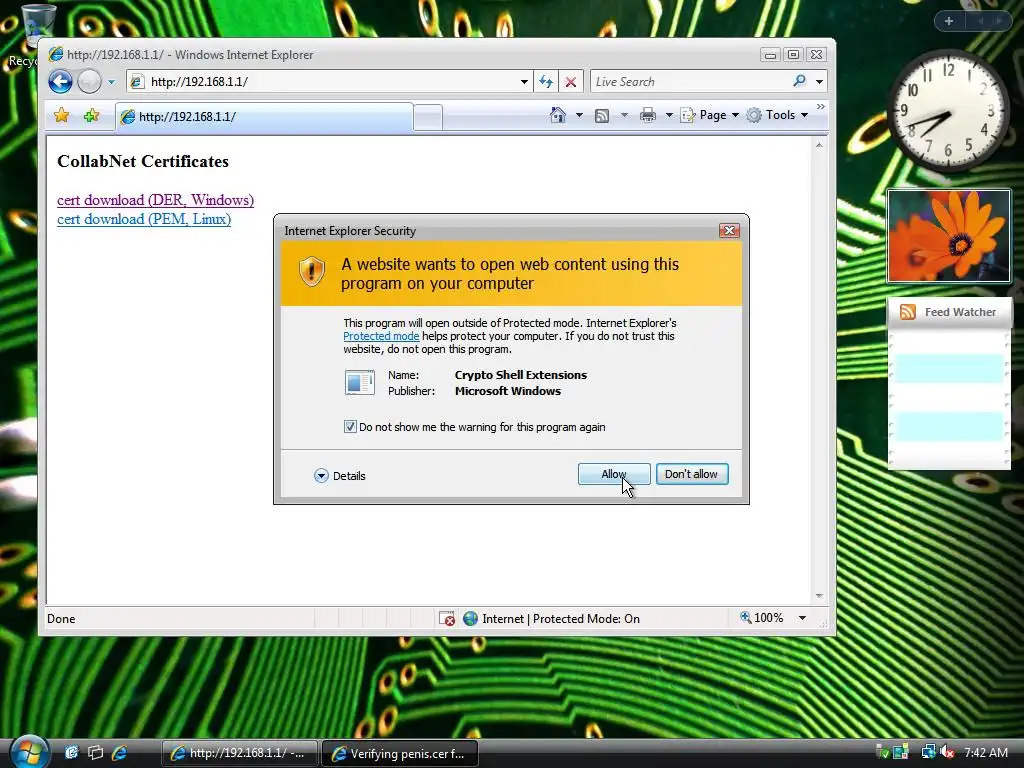Click the sidebar clock gadget

pyautogui.click(x=949, y=112)
